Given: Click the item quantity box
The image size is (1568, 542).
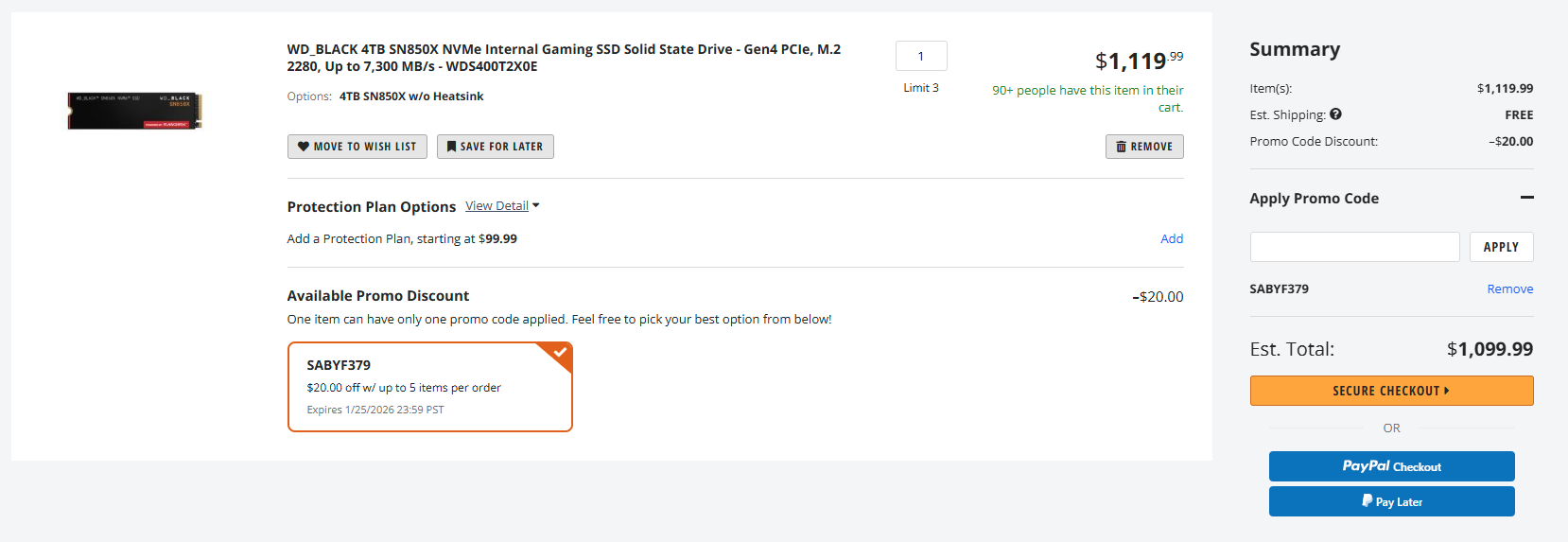Looking at the screenshot, I should point(921,56).
